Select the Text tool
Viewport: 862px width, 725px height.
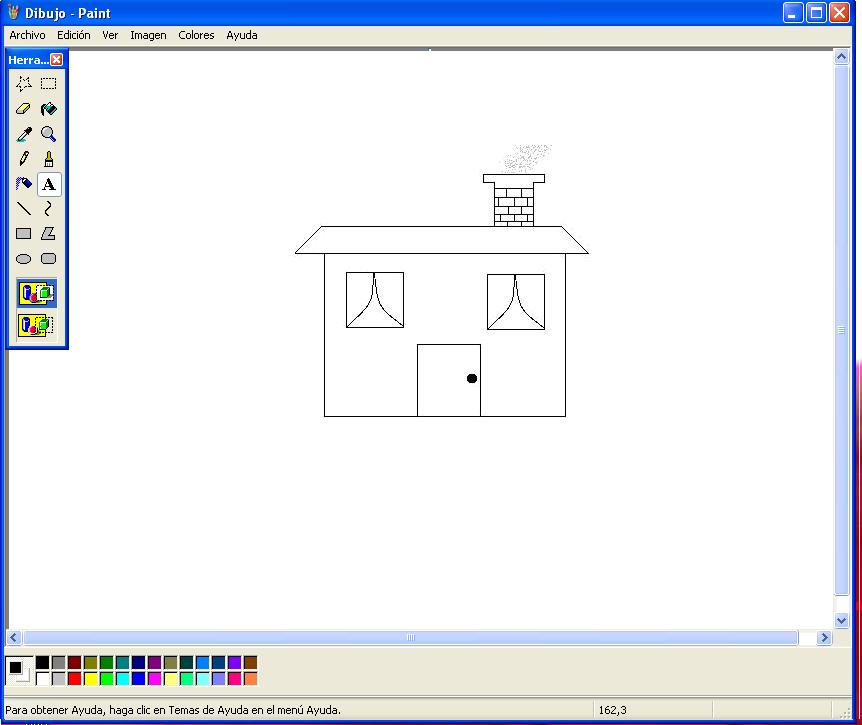[48, 184]
